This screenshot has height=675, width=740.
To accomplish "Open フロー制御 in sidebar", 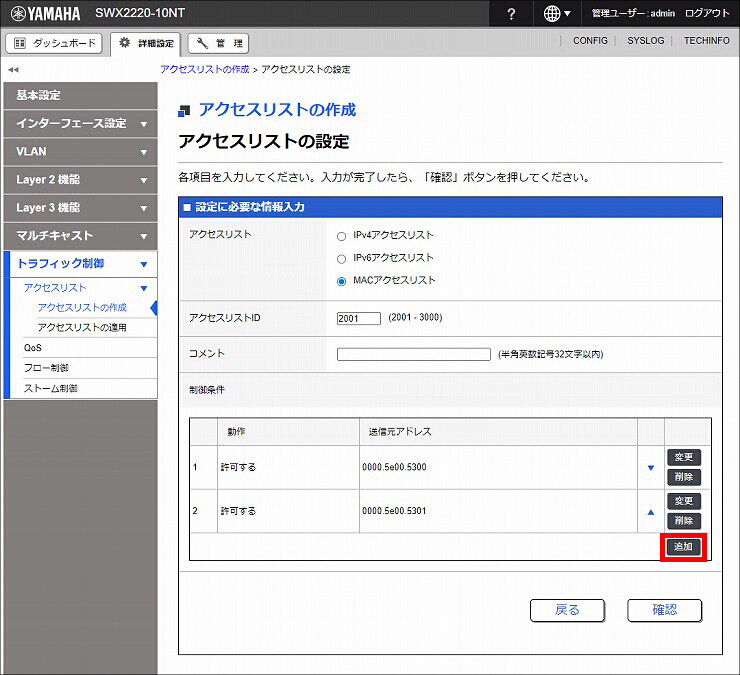I will point(46,368).
